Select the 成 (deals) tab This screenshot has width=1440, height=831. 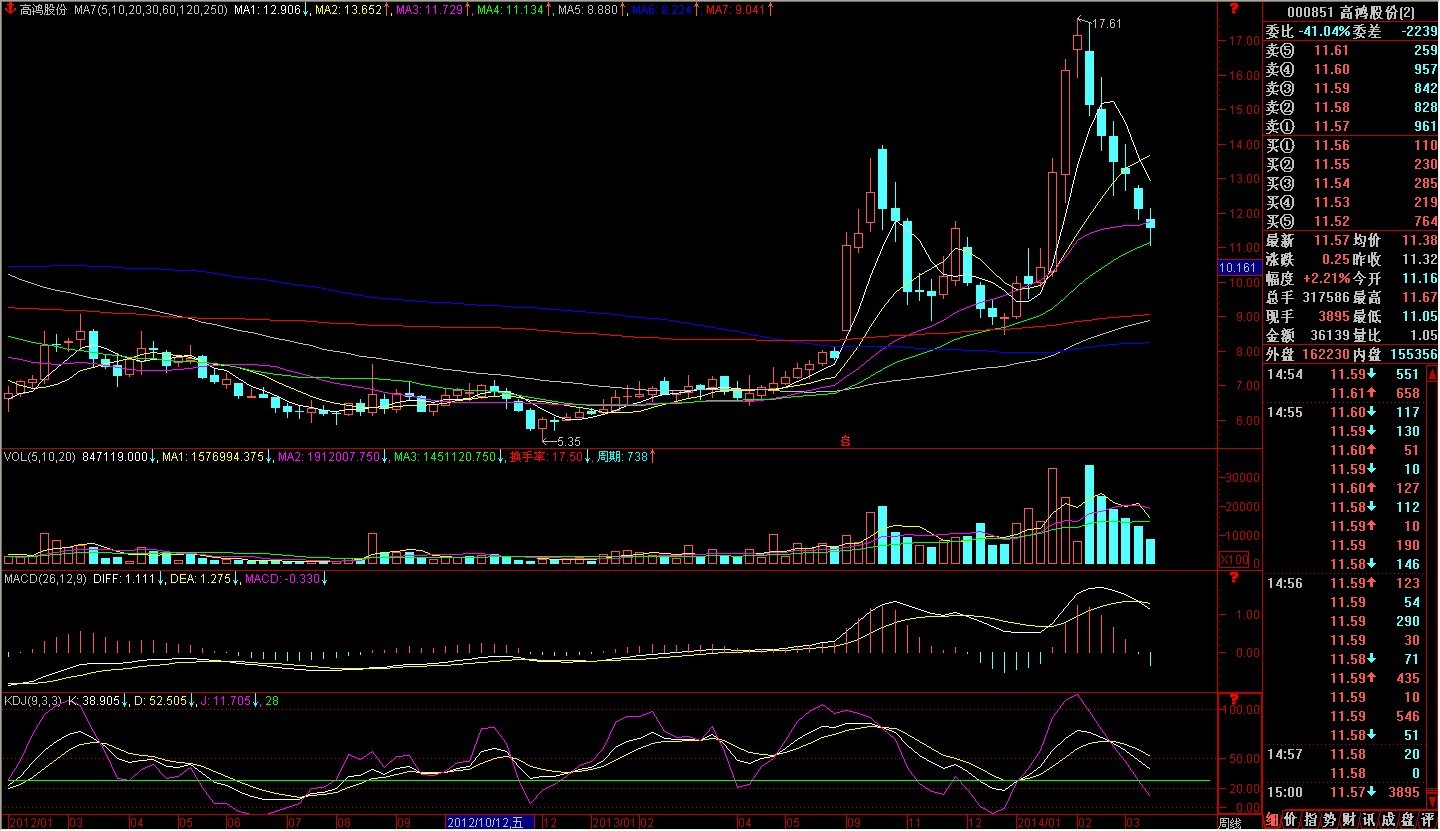[x=1388, y=820]
